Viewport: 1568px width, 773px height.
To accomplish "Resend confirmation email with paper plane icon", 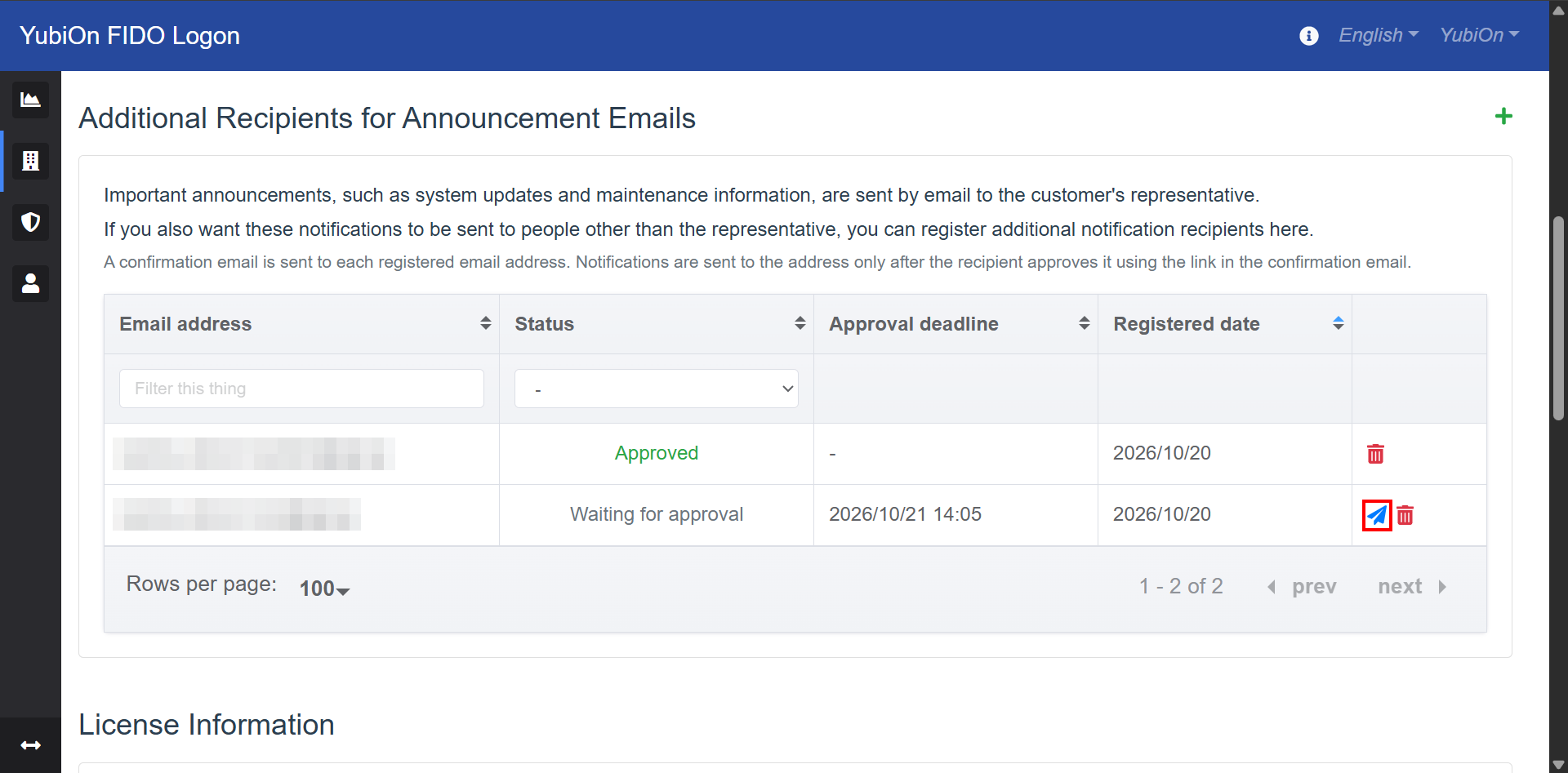I will point(1377,515).
